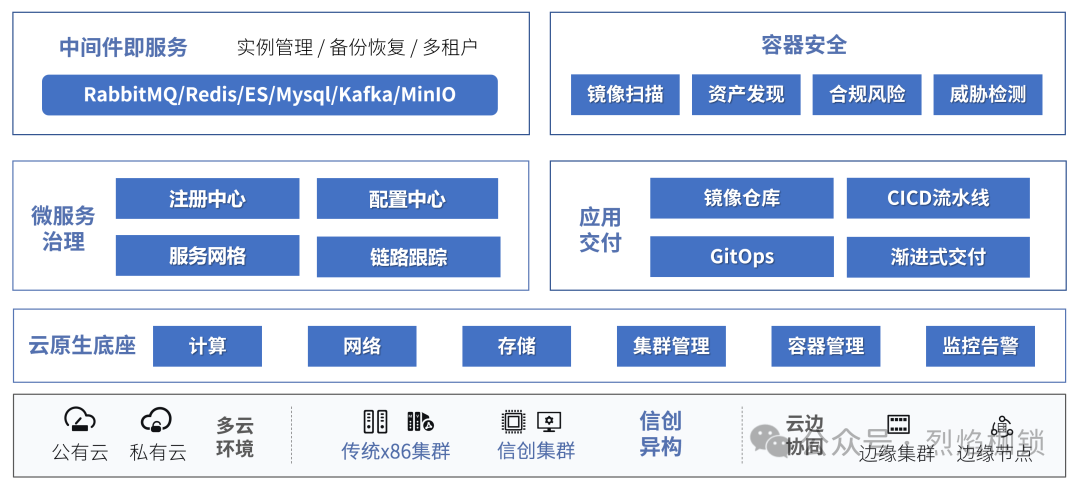Screen dimensions: 1080x486
Task: Click the 中间件即服务 heading
Action: pyautogui.click(x=123, y=47)
